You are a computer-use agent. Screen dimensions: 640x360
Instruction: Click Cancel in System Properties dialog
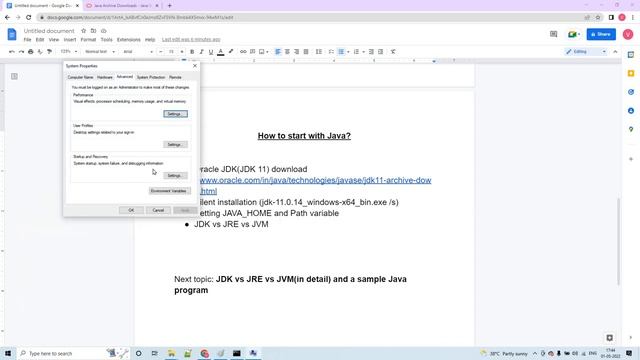158,210
